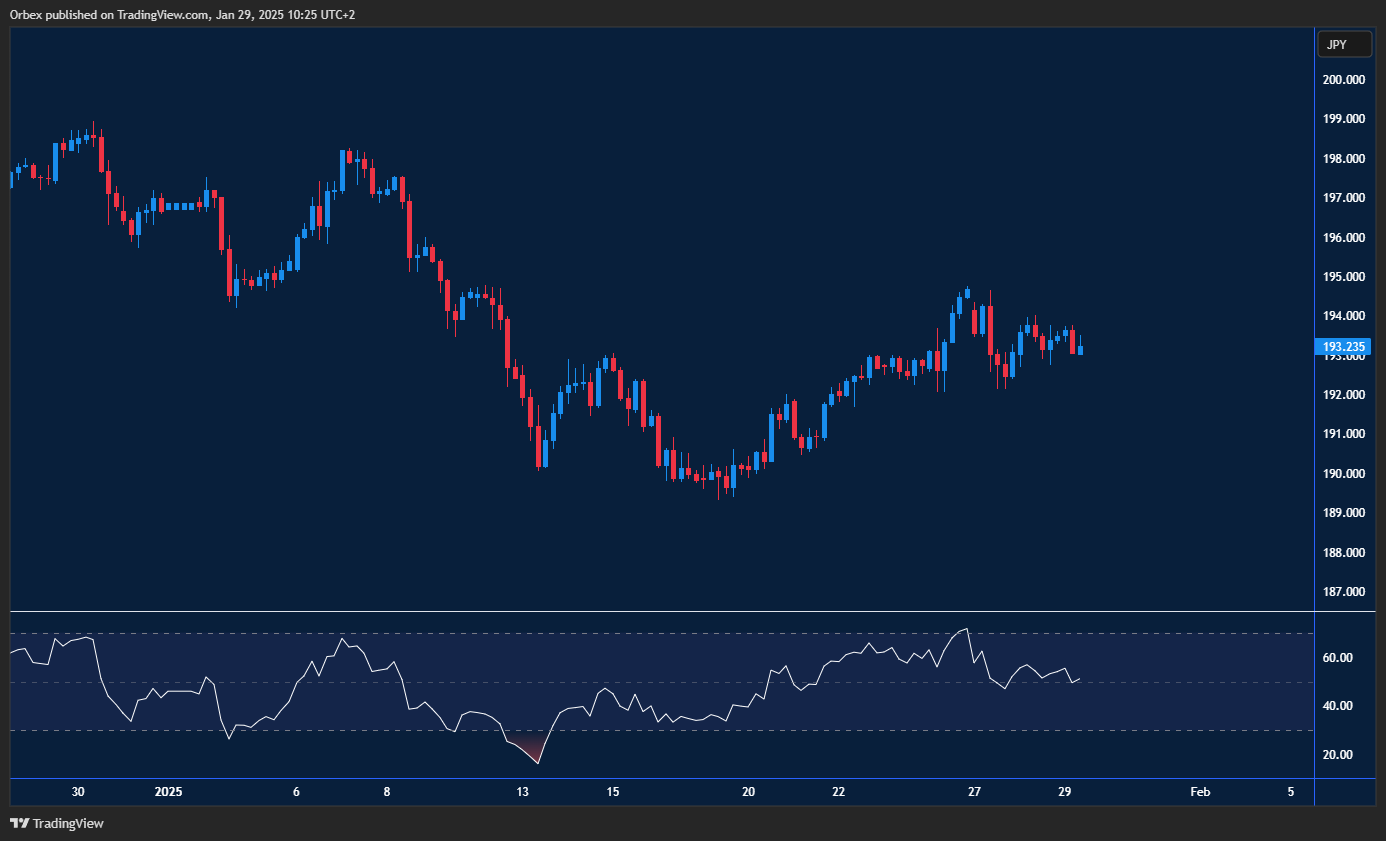
Task: Click the 13 date label on time axis
Action: (522, 792)
